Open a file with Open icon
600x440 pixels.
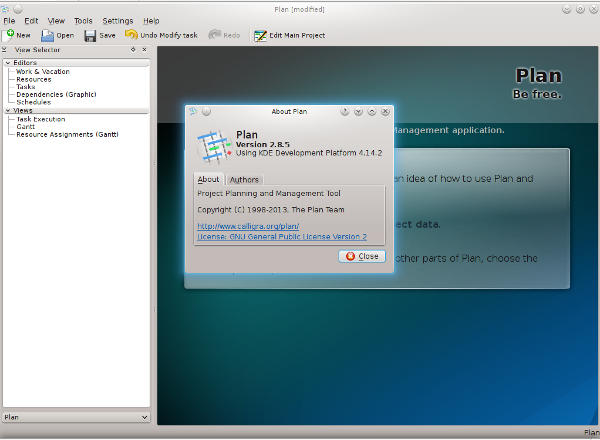47,36
